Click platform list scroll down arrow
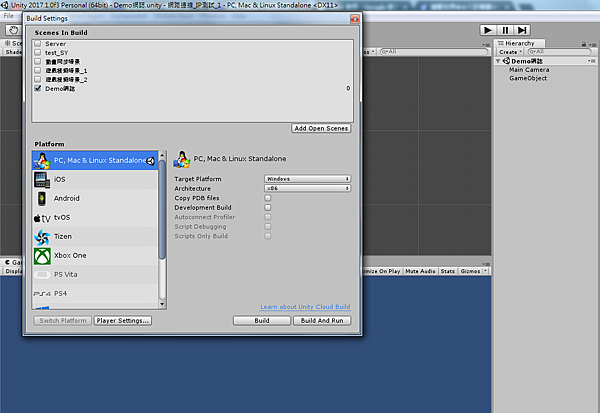Screen dimensions: 600x413 pos(162,305)
